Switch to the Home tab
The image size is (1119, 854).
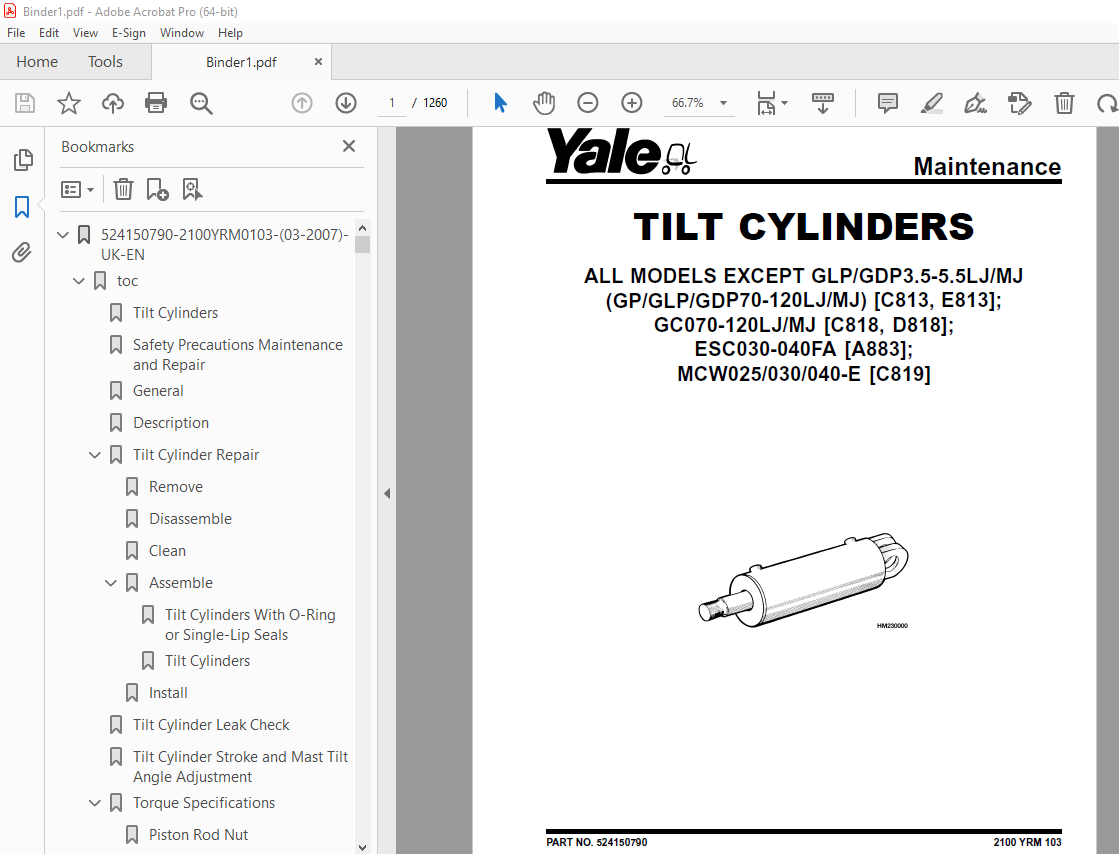point(37,62)
